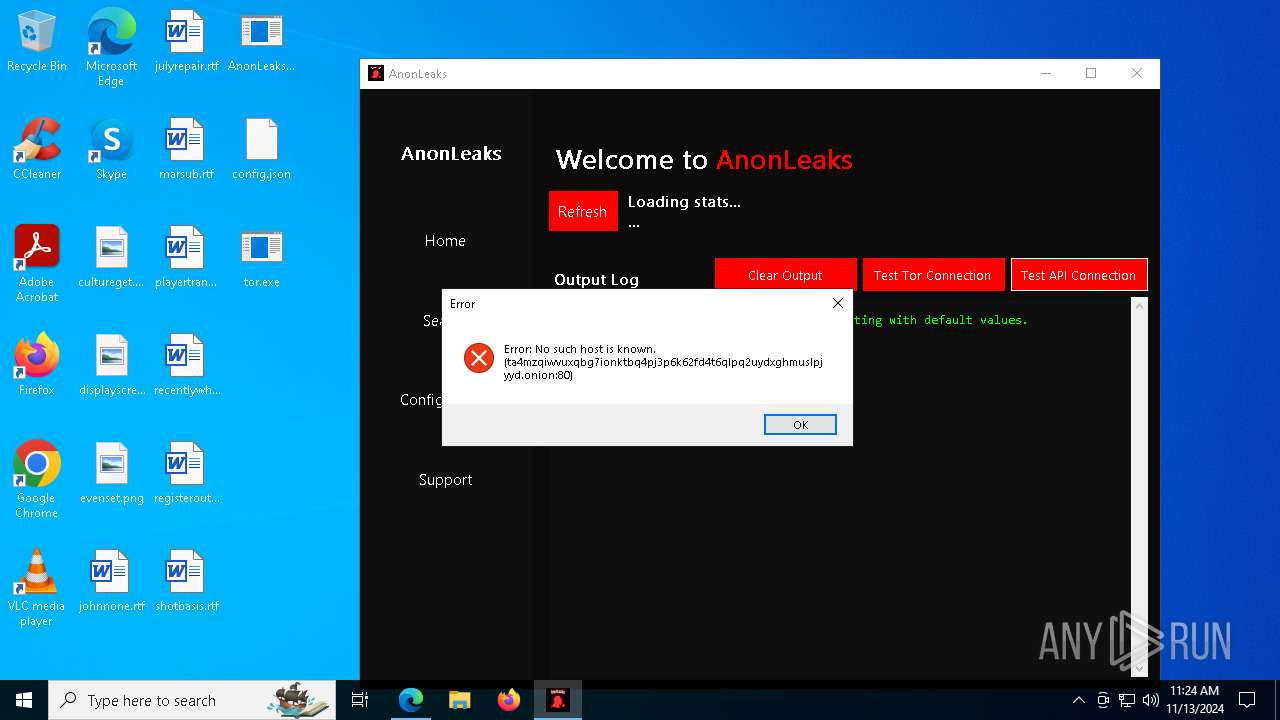Select the displayscre image file
Image resolution: width=1280 pixels, height=720 pixels.
pyautogui.click(x=111, y=366)
